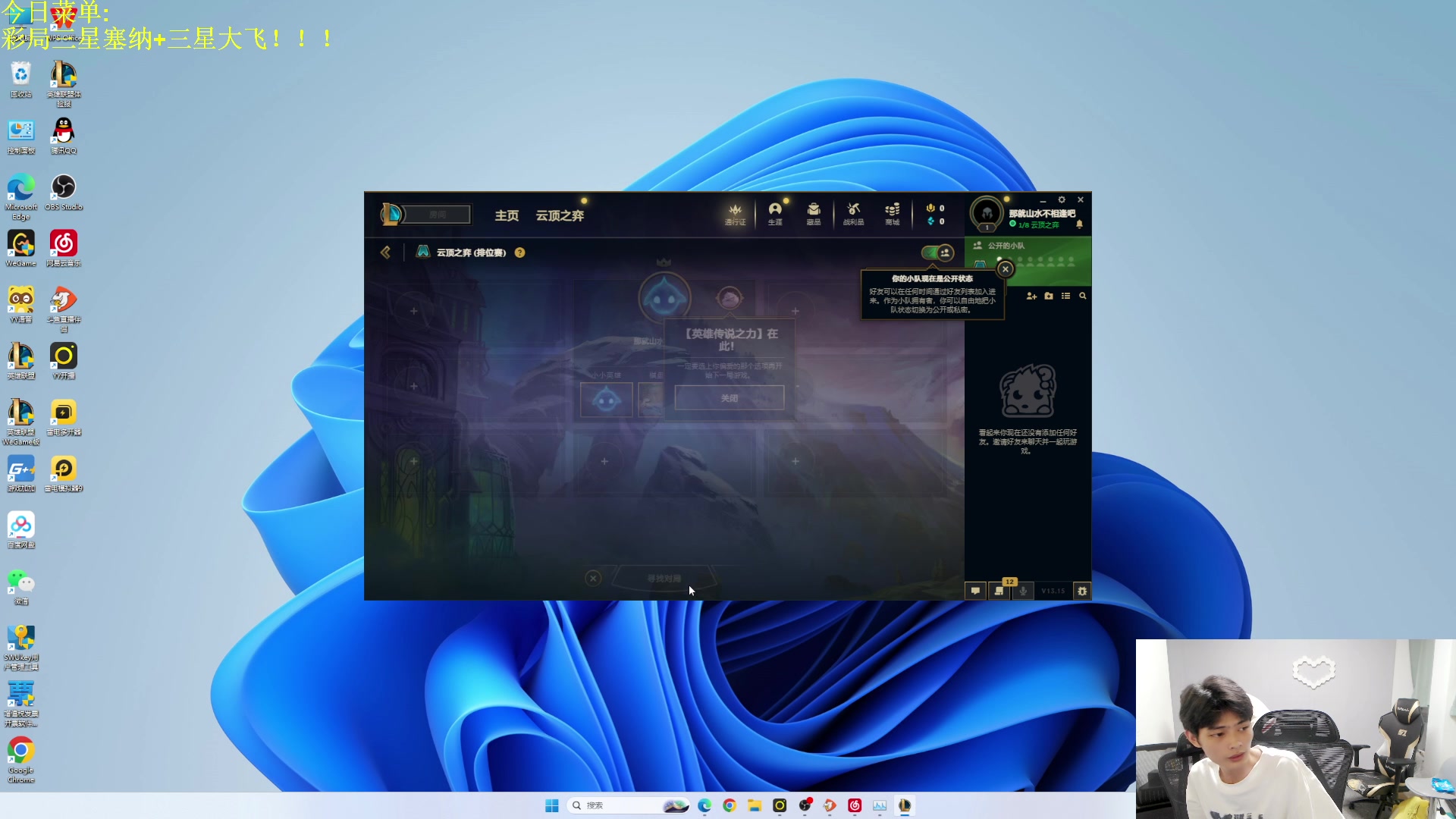The image size is (1456, 819).
Task: Open the 百度网盘 desktop icon
Action: click(x=21, y=530)
